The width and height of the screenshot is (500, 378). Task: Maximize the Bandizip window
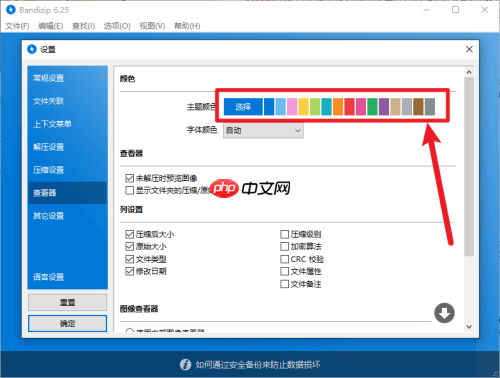pyautogui.click(x=456, y=10)
